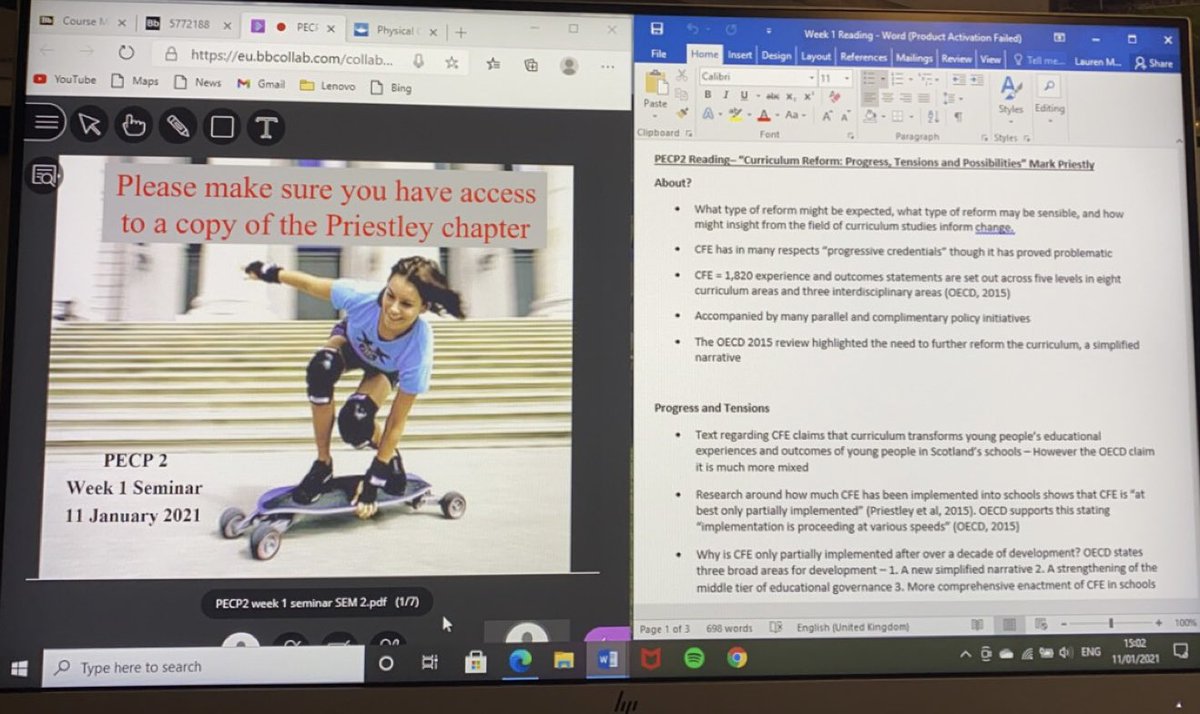Viewport: 1200px width, 714px height.
Task: Shrink font size in Word
Action: click(846, 116)
